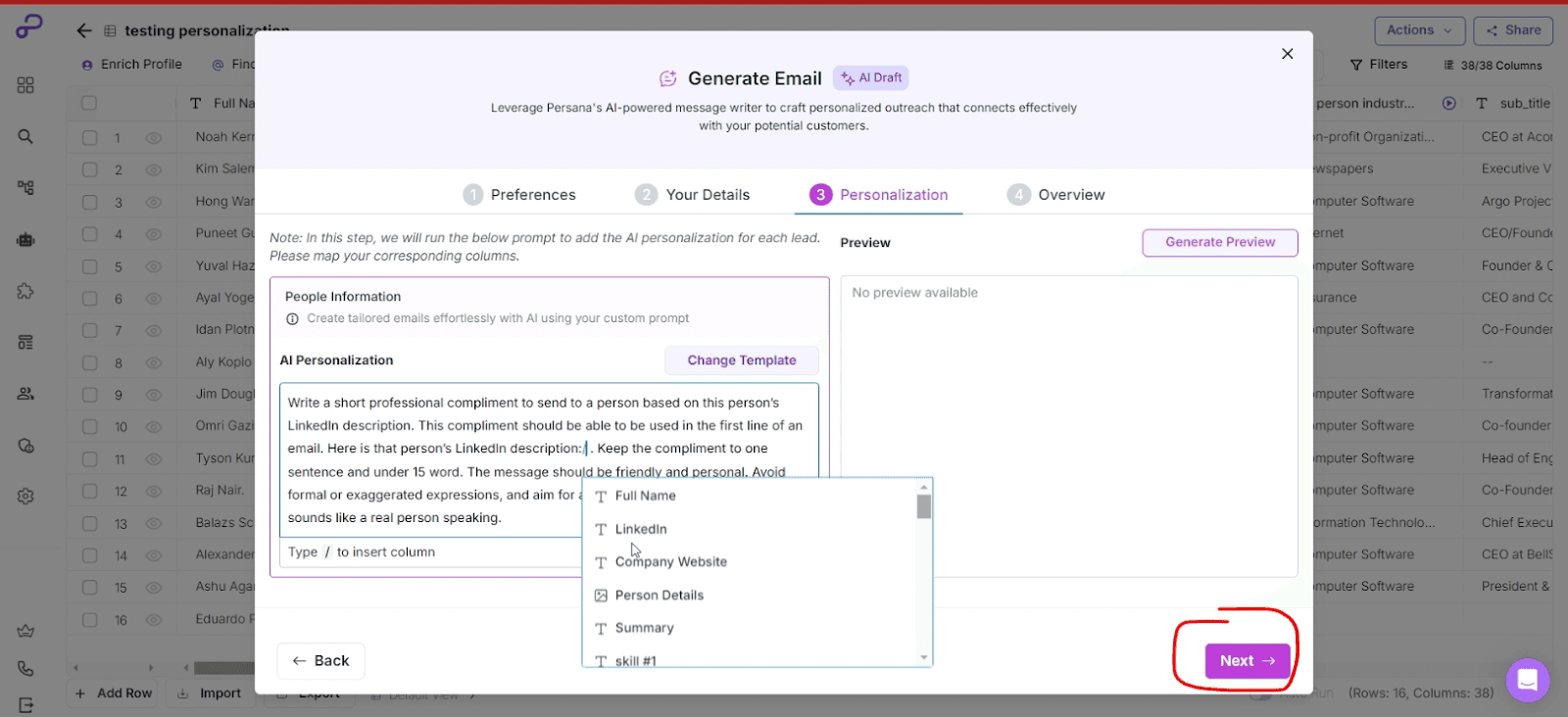Image resolution: width=1568 pixels, height=717 pixels.
Task: Close the Generate Email dialog
Action: click(1288, 54)
